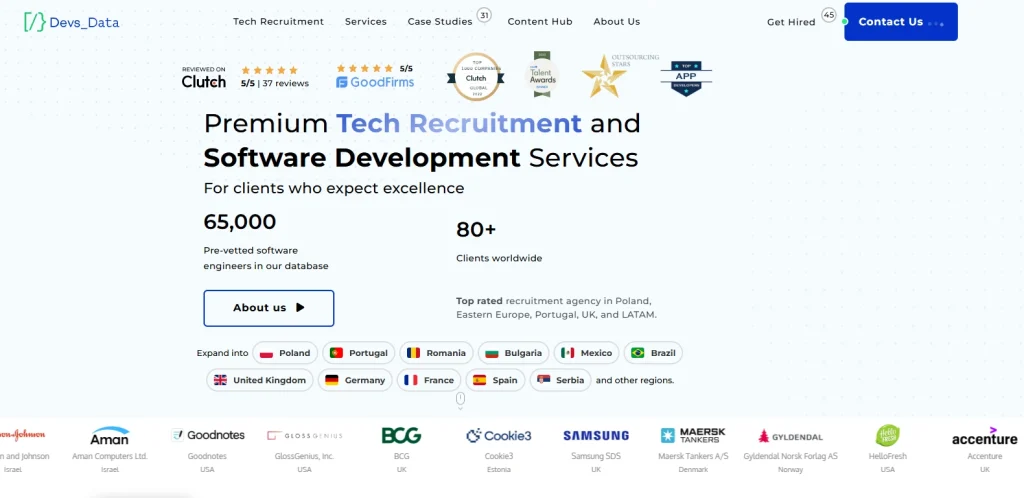This screenshot has width=1024, height=498.
Task: Click the 'Clients worldwide' text
Action: tap(499, 258)
